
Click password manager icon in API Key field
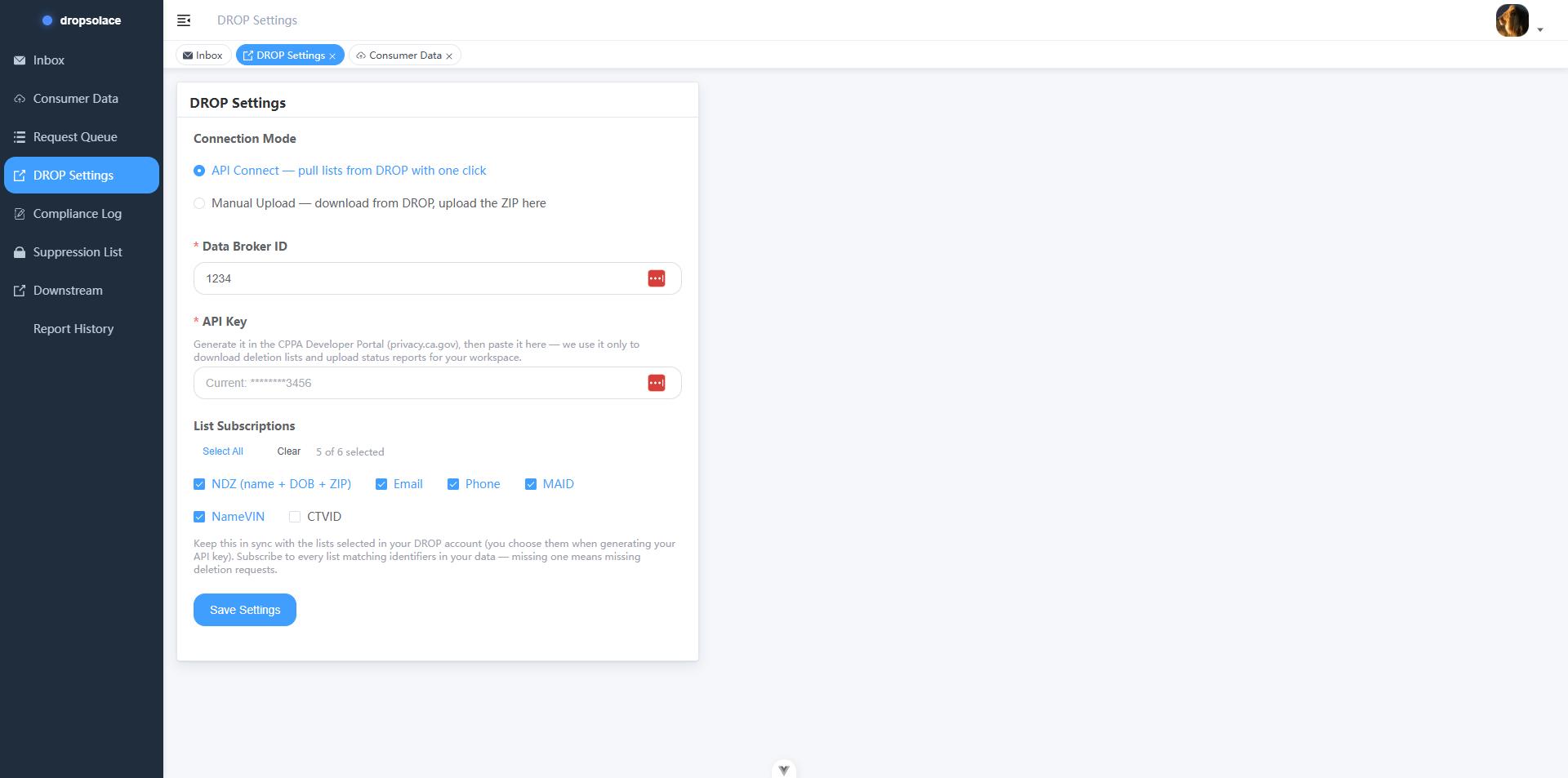coord(657,383)
